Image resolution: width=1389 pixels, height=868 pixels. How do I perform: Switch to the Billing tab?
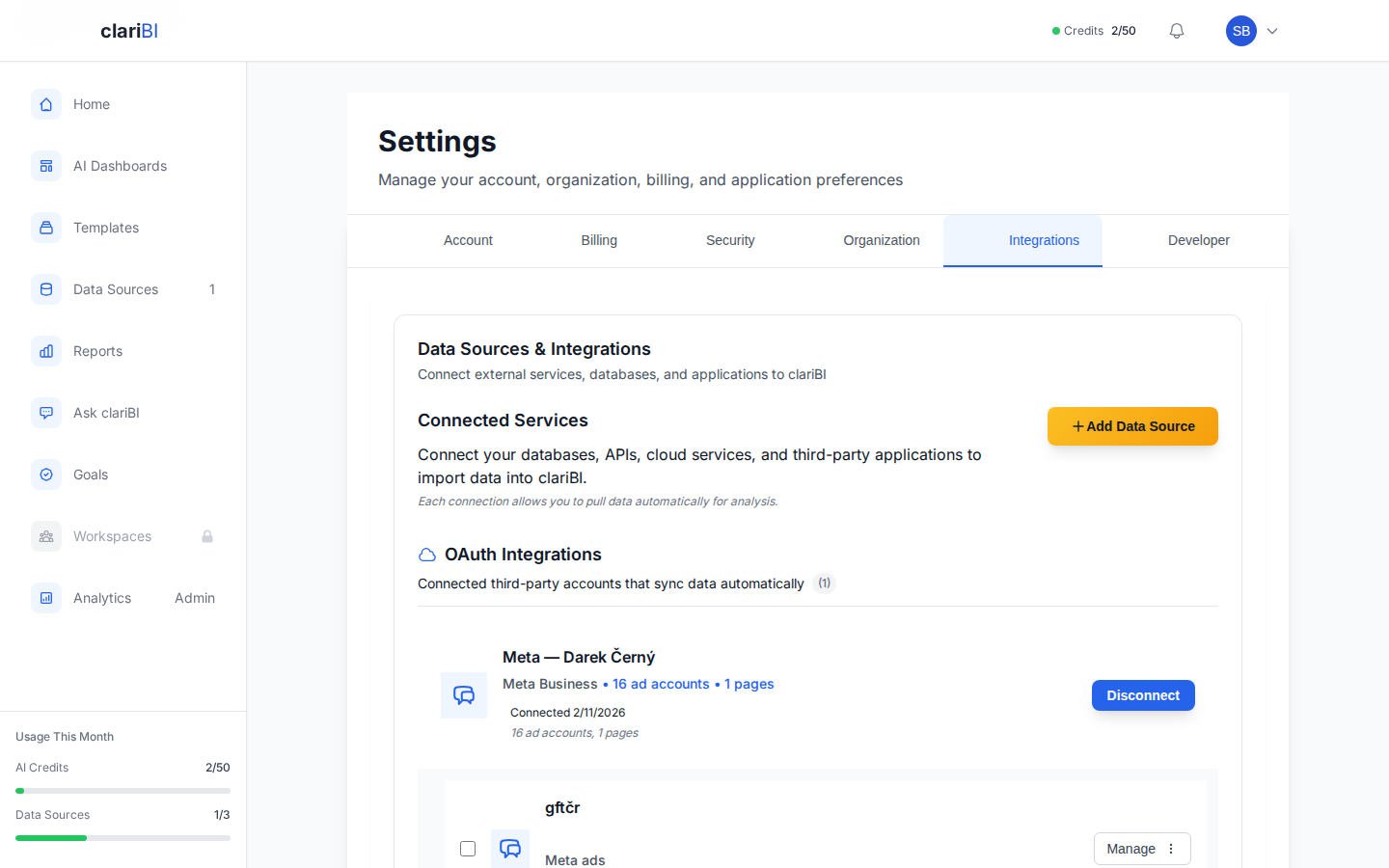point(599,240)
